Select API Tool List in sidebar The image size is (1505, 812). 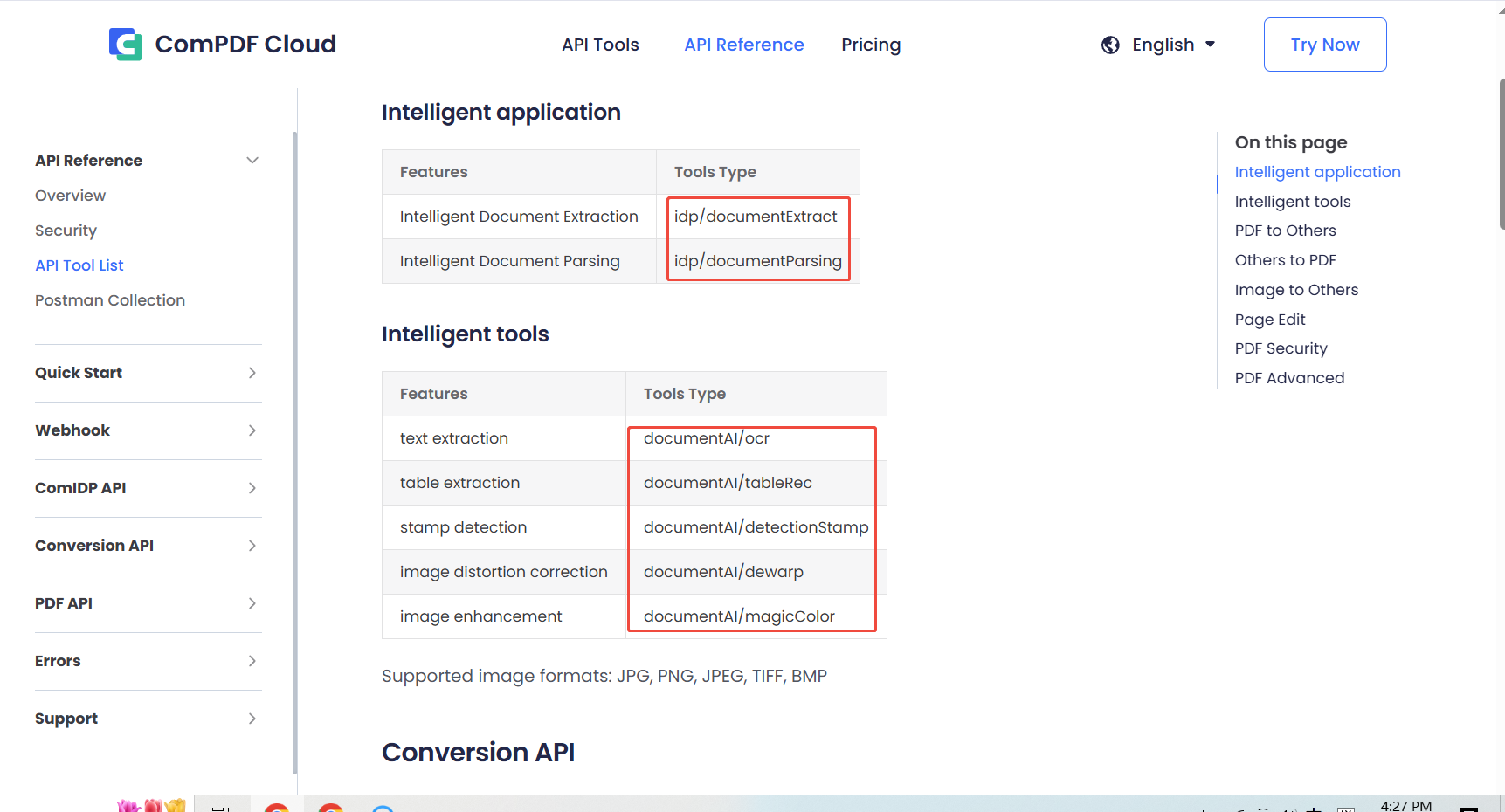pos(79,265)
